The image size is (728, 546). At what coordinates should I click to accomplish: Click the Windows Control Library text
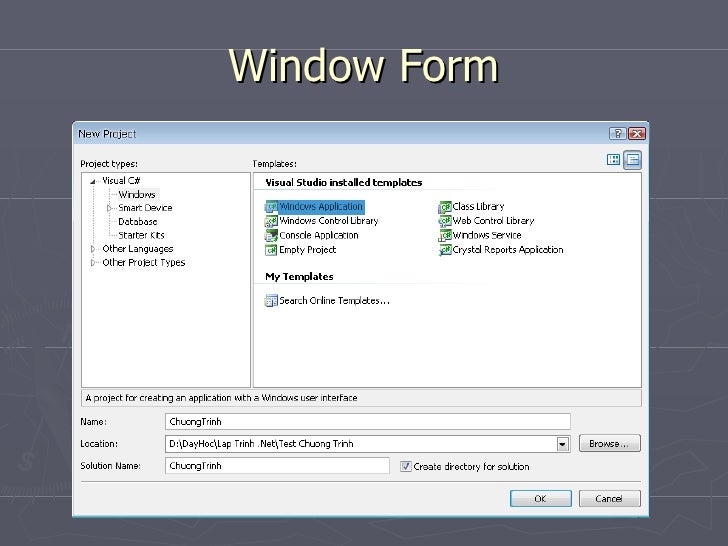coord(329,221)
